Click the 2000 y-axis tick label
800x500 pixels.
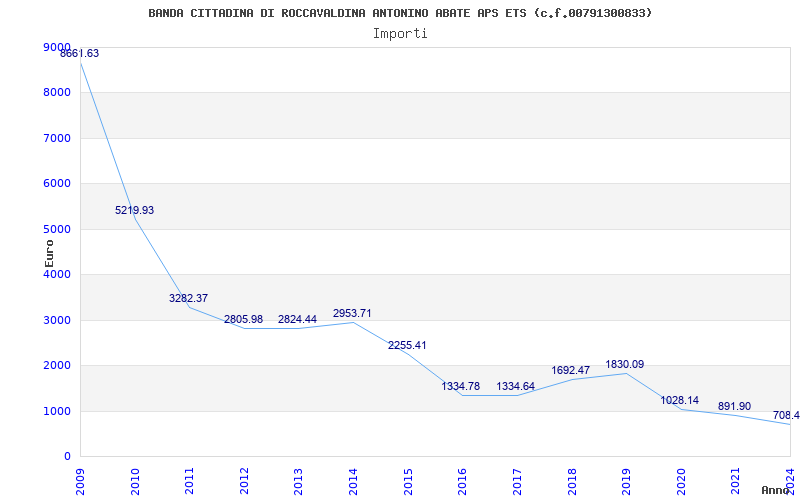point(57,366)
